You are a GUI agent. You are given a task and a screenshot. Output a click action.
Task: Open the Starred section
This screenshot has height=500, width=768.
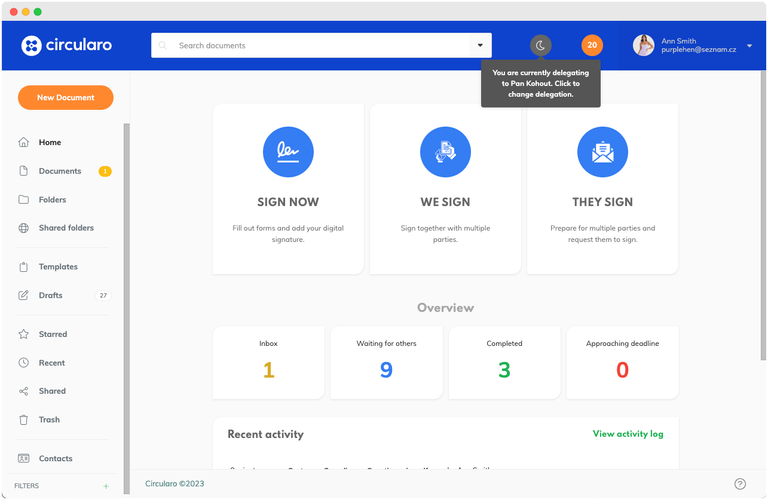53,334
